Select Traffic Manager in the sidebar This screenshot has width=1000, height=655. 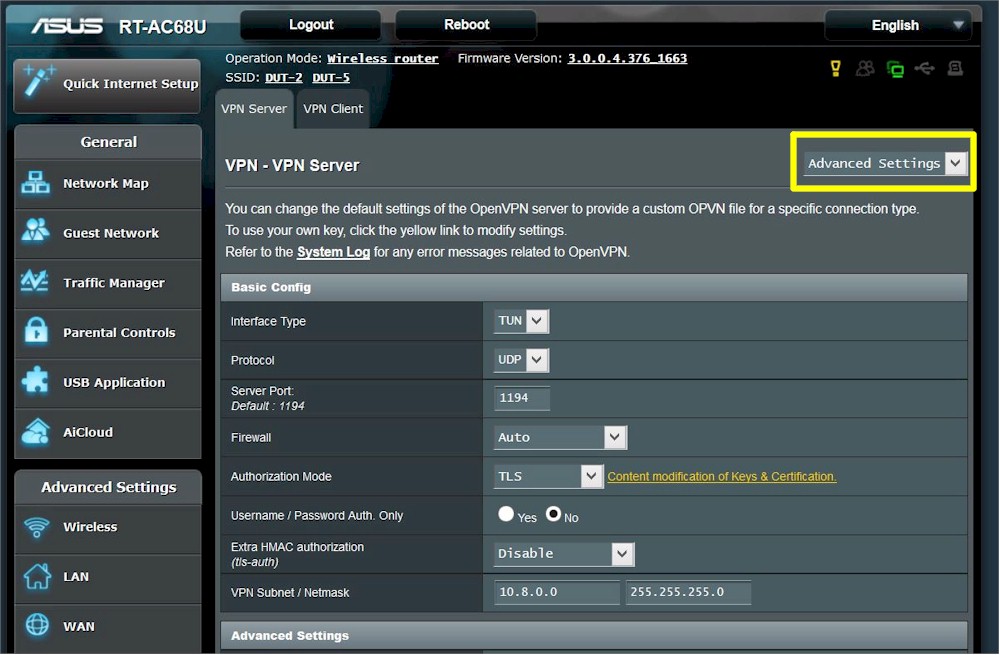107,283
